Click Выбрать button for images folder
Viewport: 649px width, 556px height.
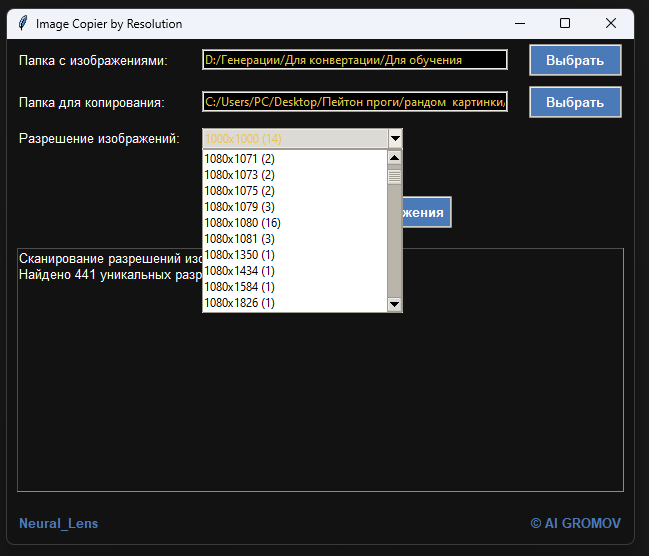click(575, 60)
